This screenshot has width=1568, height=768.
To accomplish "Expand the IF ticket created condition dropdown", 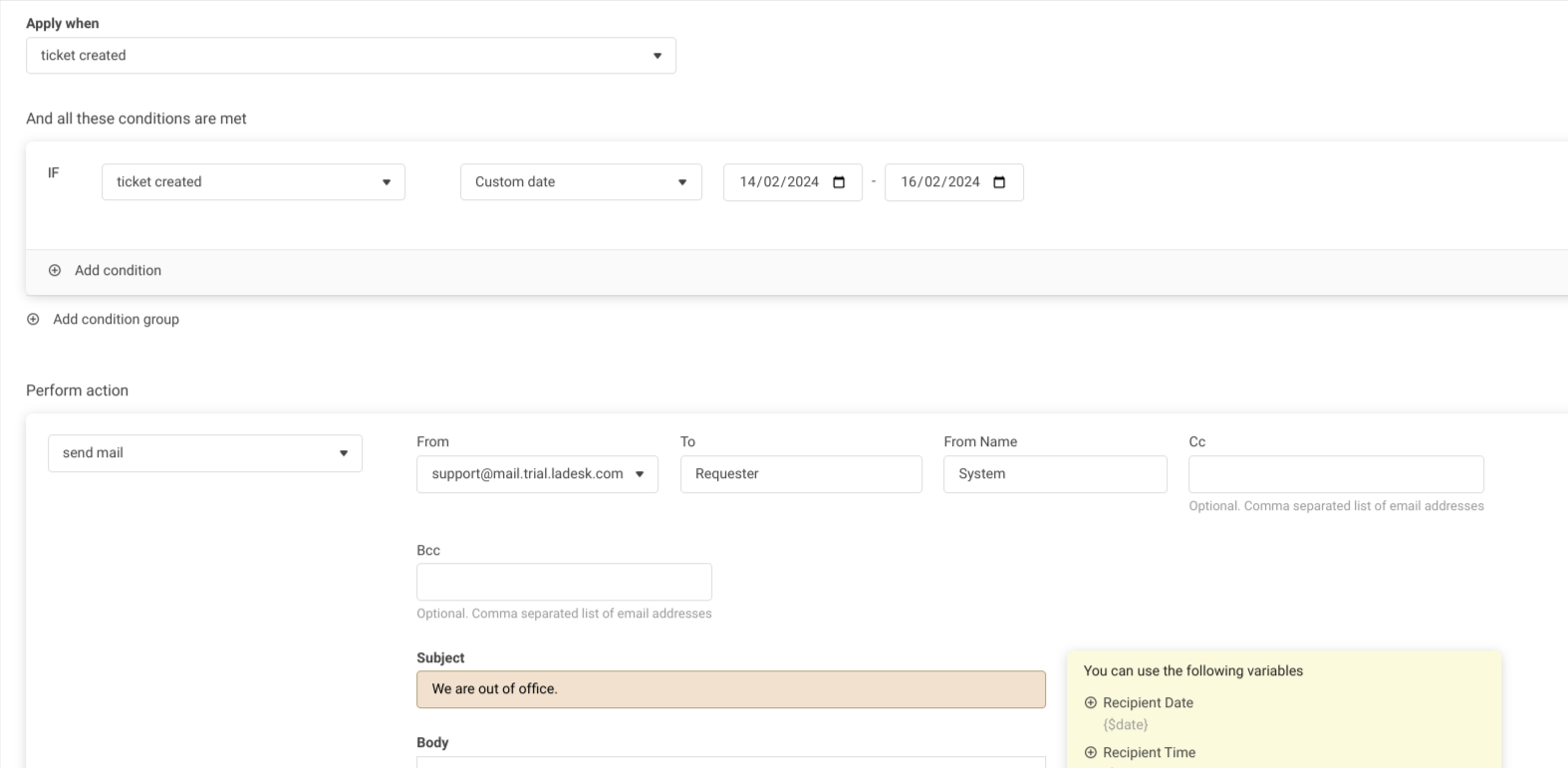I will pos(253,182).
